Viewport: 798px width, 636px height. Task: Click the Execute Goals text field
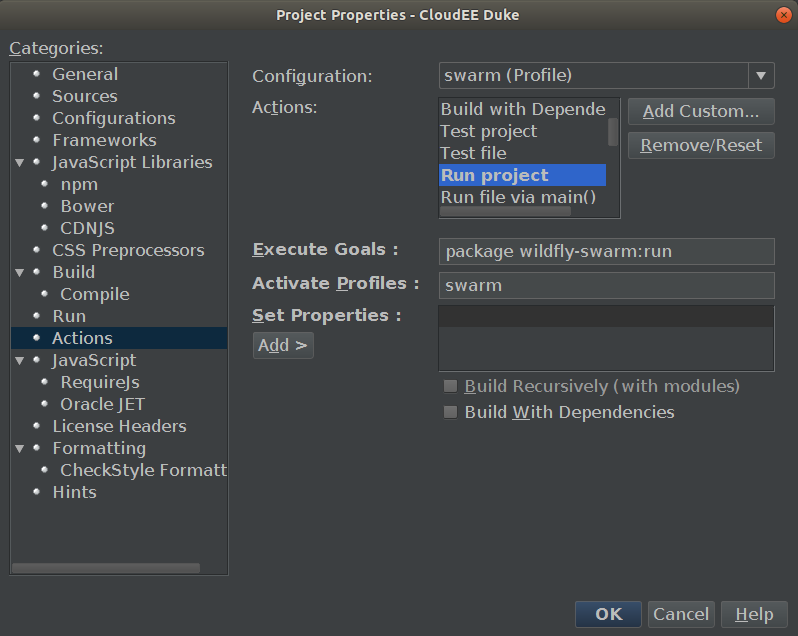click(606, 251)
